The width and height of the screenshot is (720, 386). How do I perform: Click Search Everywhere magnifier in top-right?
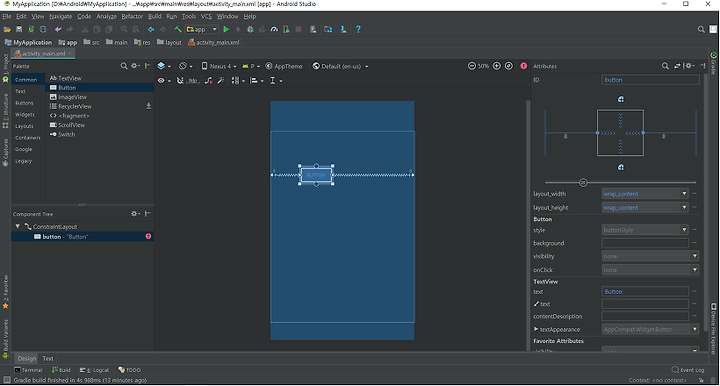701,29
